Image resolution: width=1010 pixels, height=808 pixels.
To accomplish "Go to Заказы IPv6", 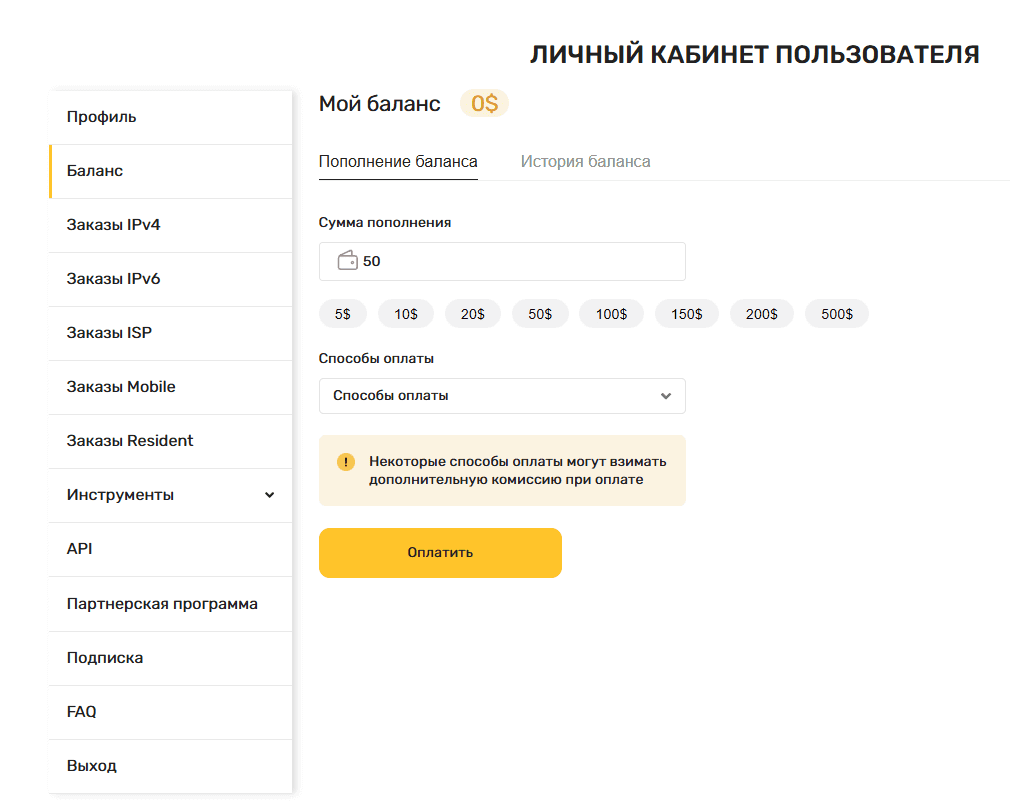I will 171,280.
